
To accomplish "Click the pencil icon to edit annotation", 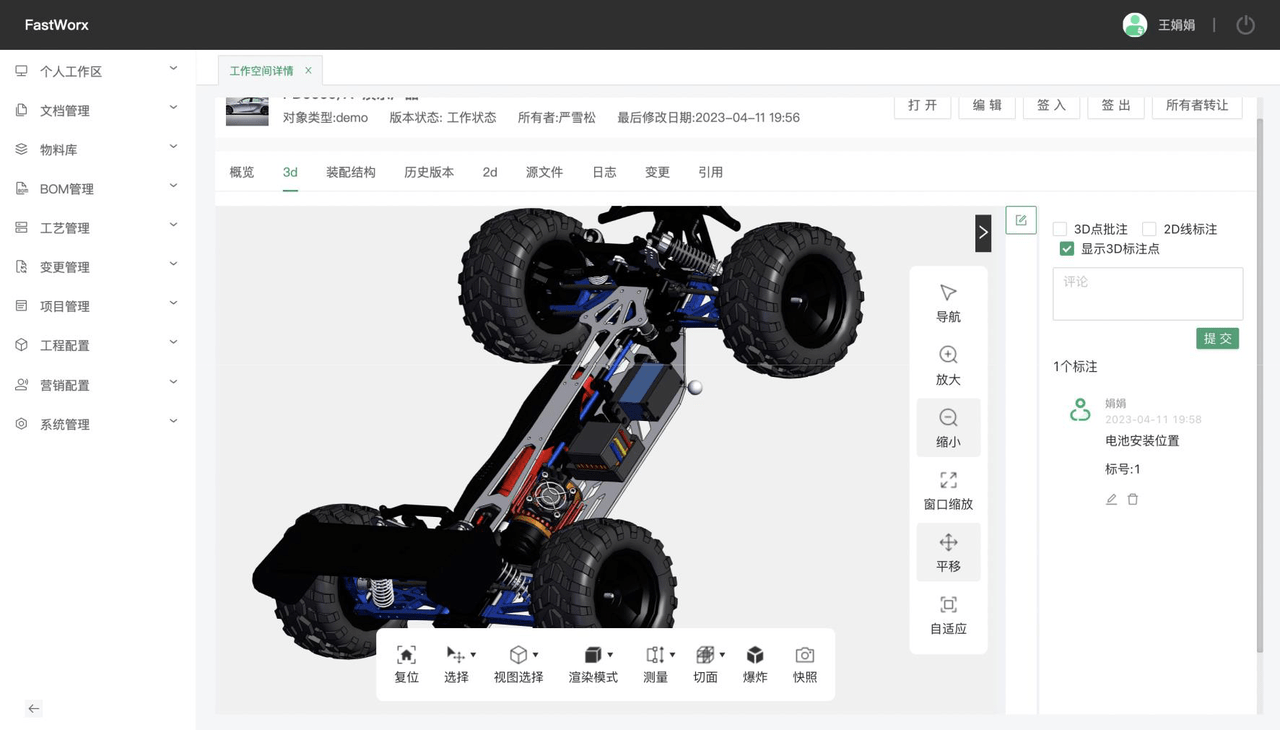I will 1110,499.
